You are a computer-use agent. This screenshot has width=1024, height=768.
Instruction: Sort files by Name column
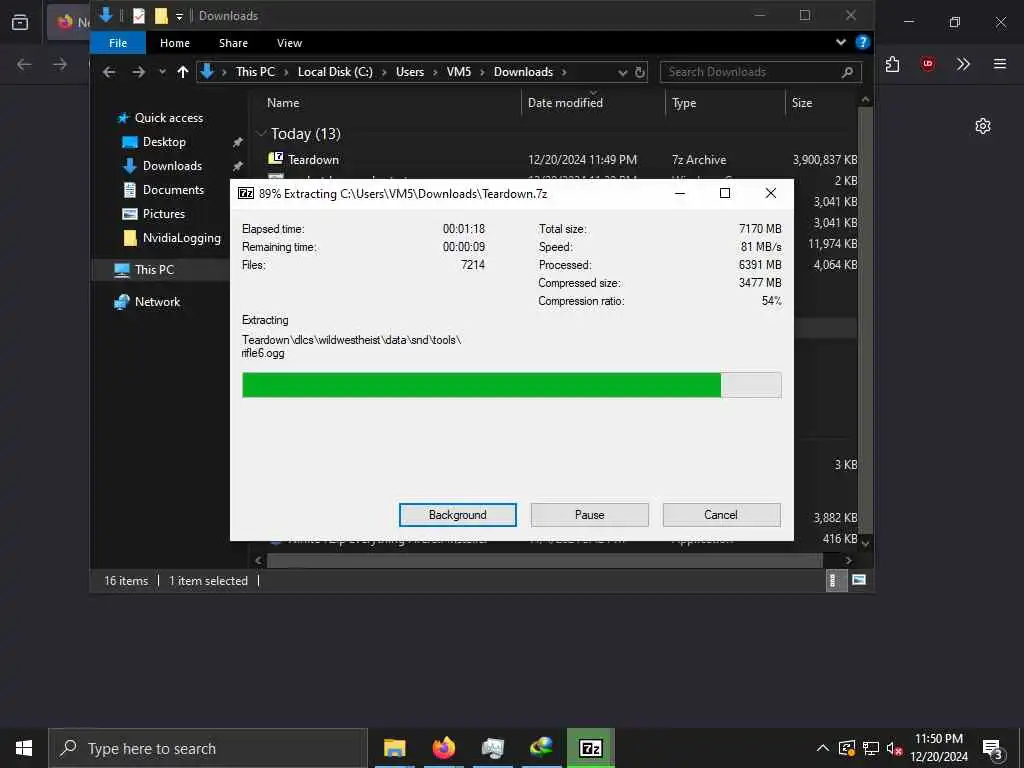(283, 103)
